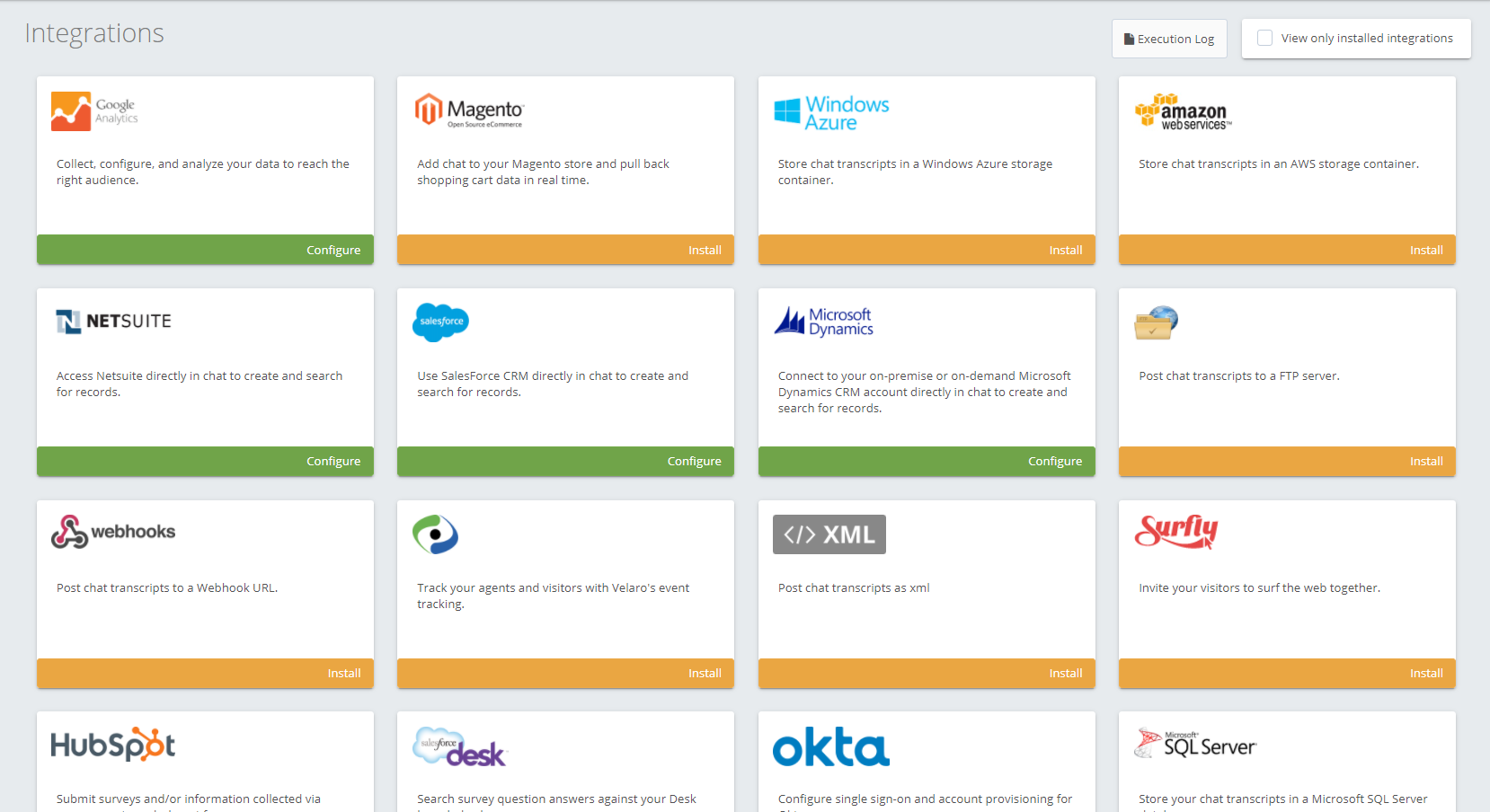This screenshot has height=812, width=1490.
Task: Install the Magento integration
Action: [565, 250]
